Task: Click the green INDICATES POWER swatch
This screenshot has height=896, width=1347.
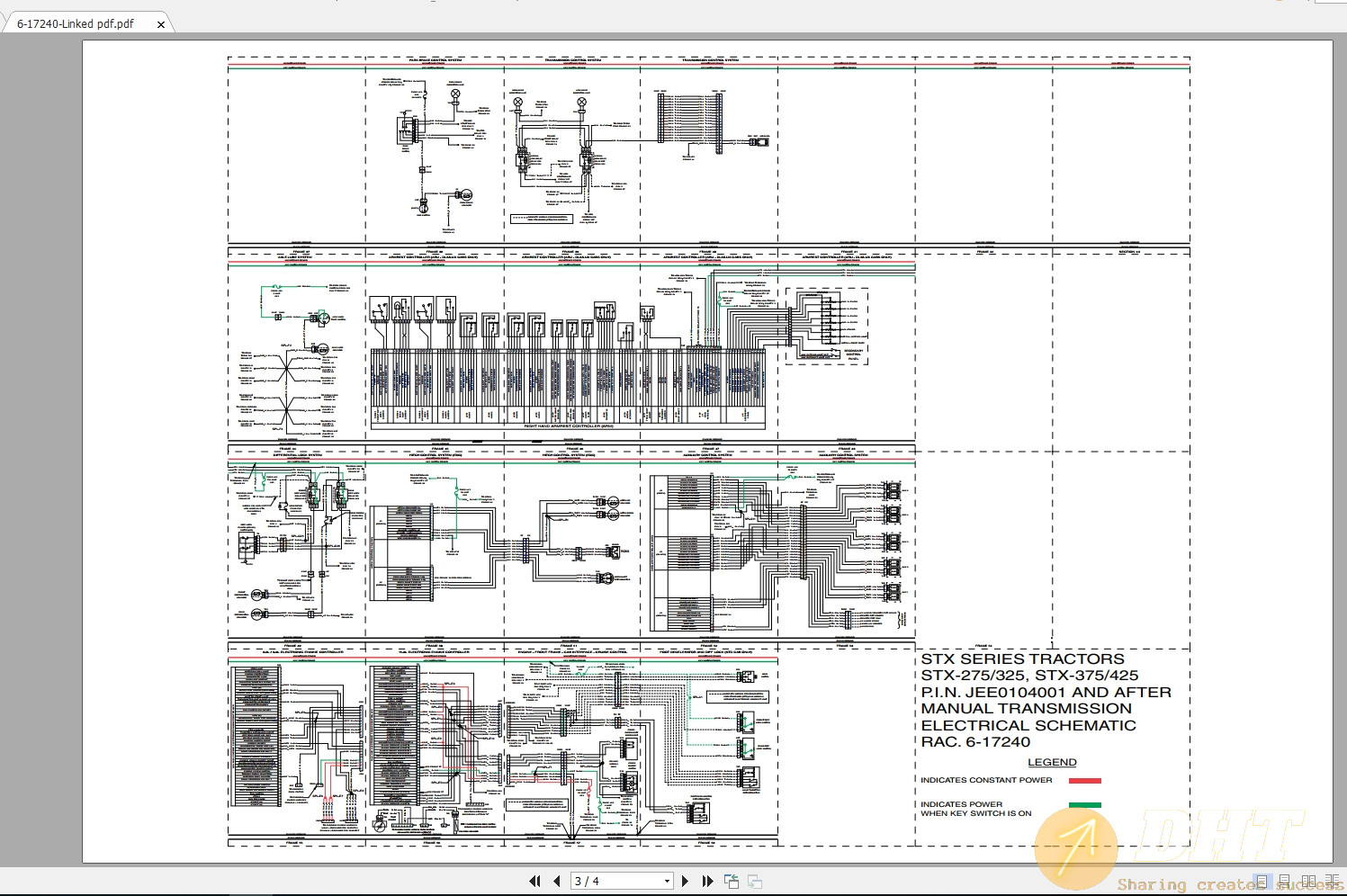Action: (x=1085, y=805)
